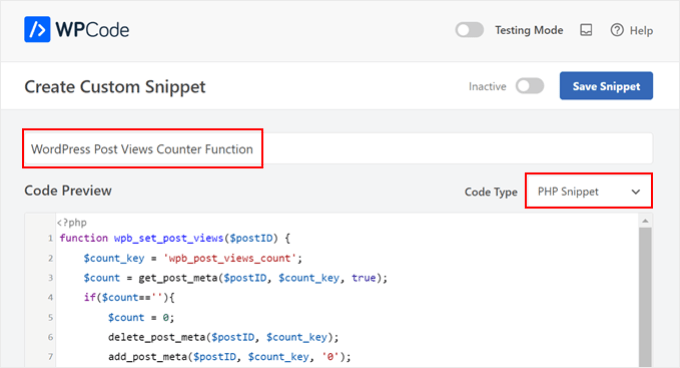The image size is (680, 368).
Task: Click the if($count=='') code line
Action: [x=129, y=297]
